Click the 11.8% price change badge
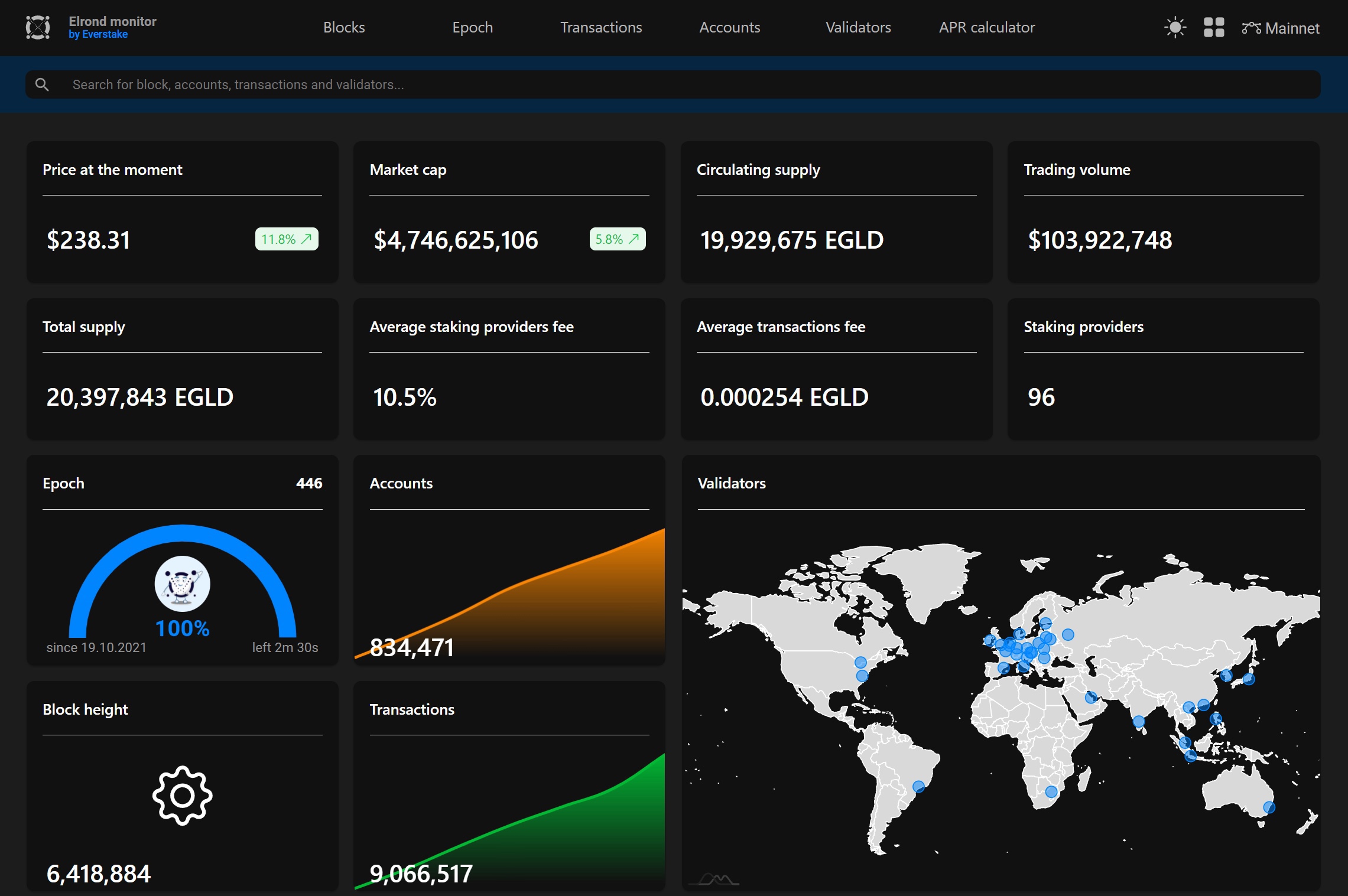The image size is (1348, 896). tap(287, 239)
